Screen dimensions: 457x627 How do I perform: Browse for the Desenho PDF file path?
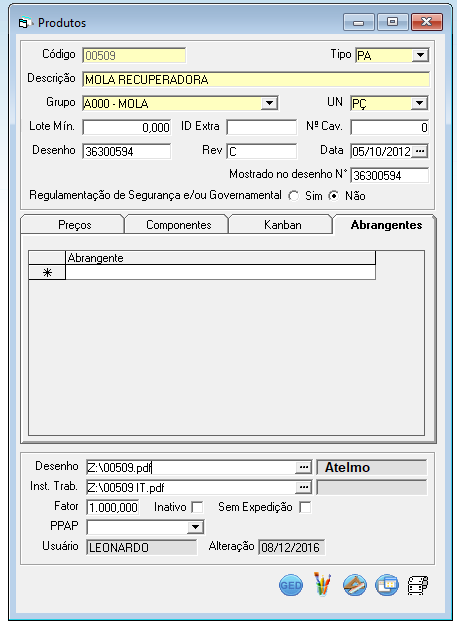303,467
